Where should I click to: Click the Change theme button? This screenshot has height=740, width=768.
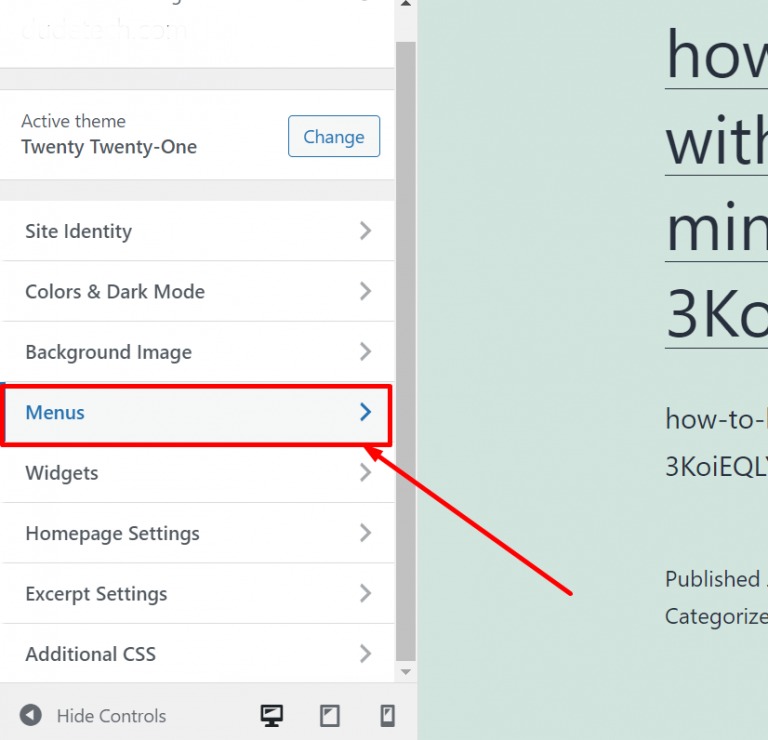(333, 136)
